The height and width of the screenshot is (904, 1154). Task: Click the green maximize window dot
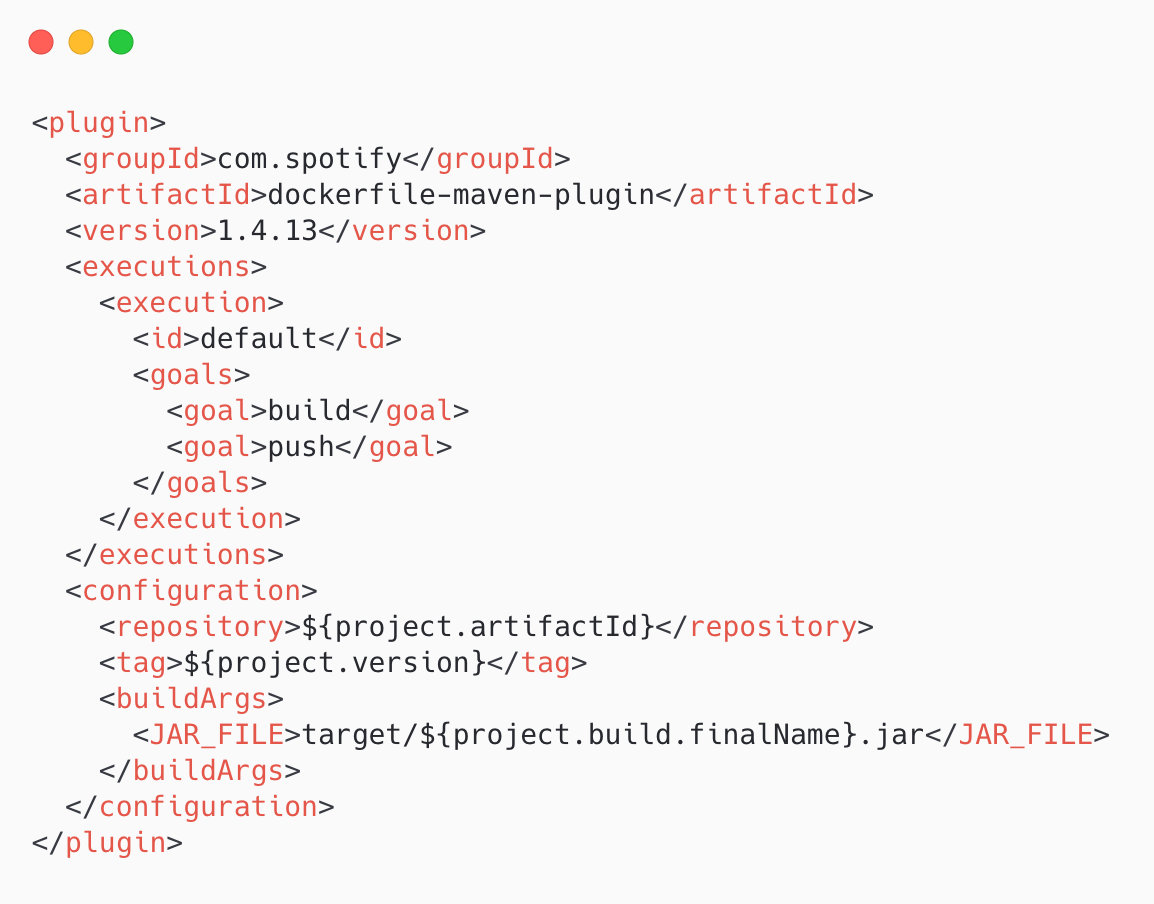tap(121, 42)
